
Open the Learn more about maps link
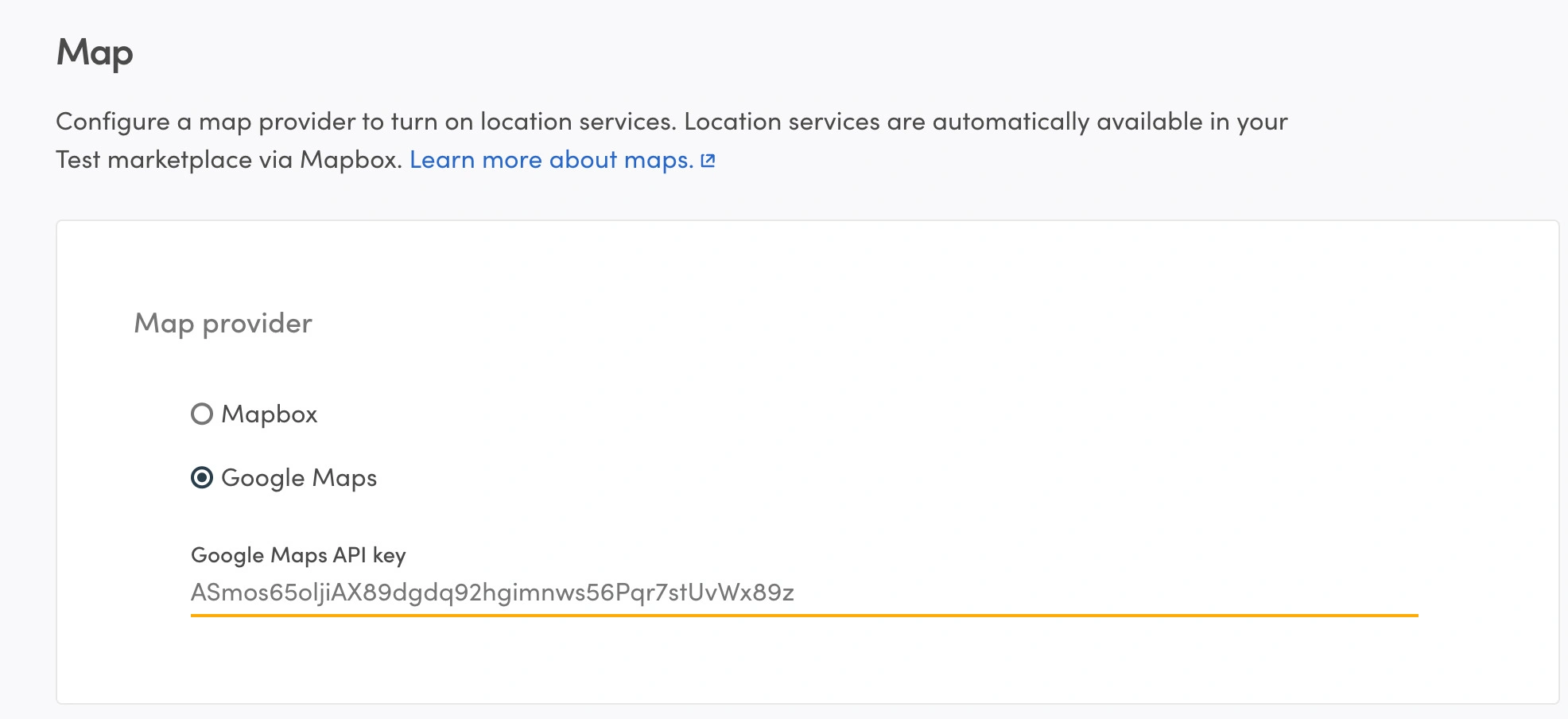562,160
